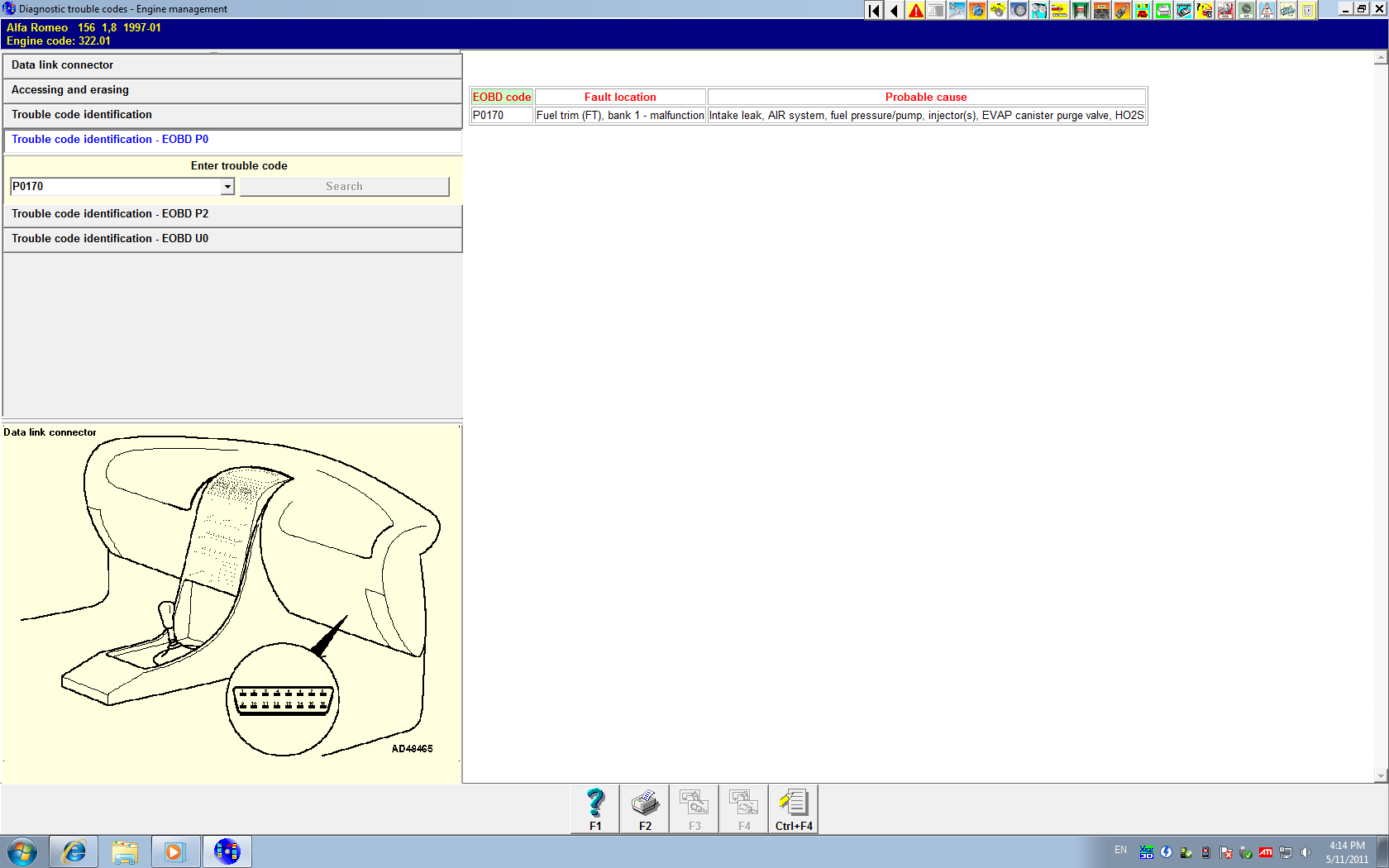Go back using the left arrow icon
Image resolution: width=1389 pixels, height=868 pixels.
click(895, 10)
